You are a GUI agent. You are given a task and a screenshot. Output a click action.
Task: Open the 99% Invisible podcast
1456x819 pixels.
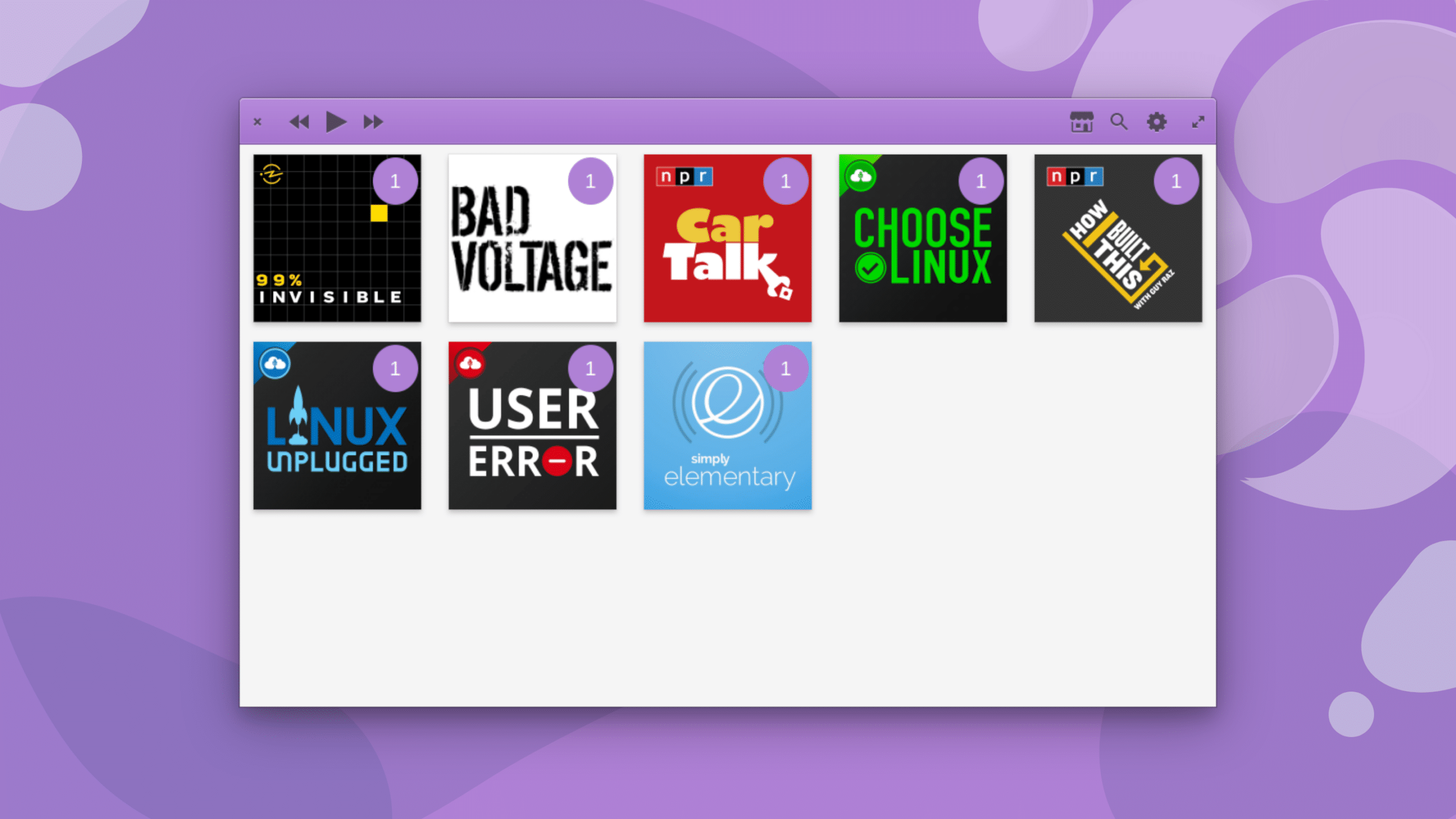337,238
